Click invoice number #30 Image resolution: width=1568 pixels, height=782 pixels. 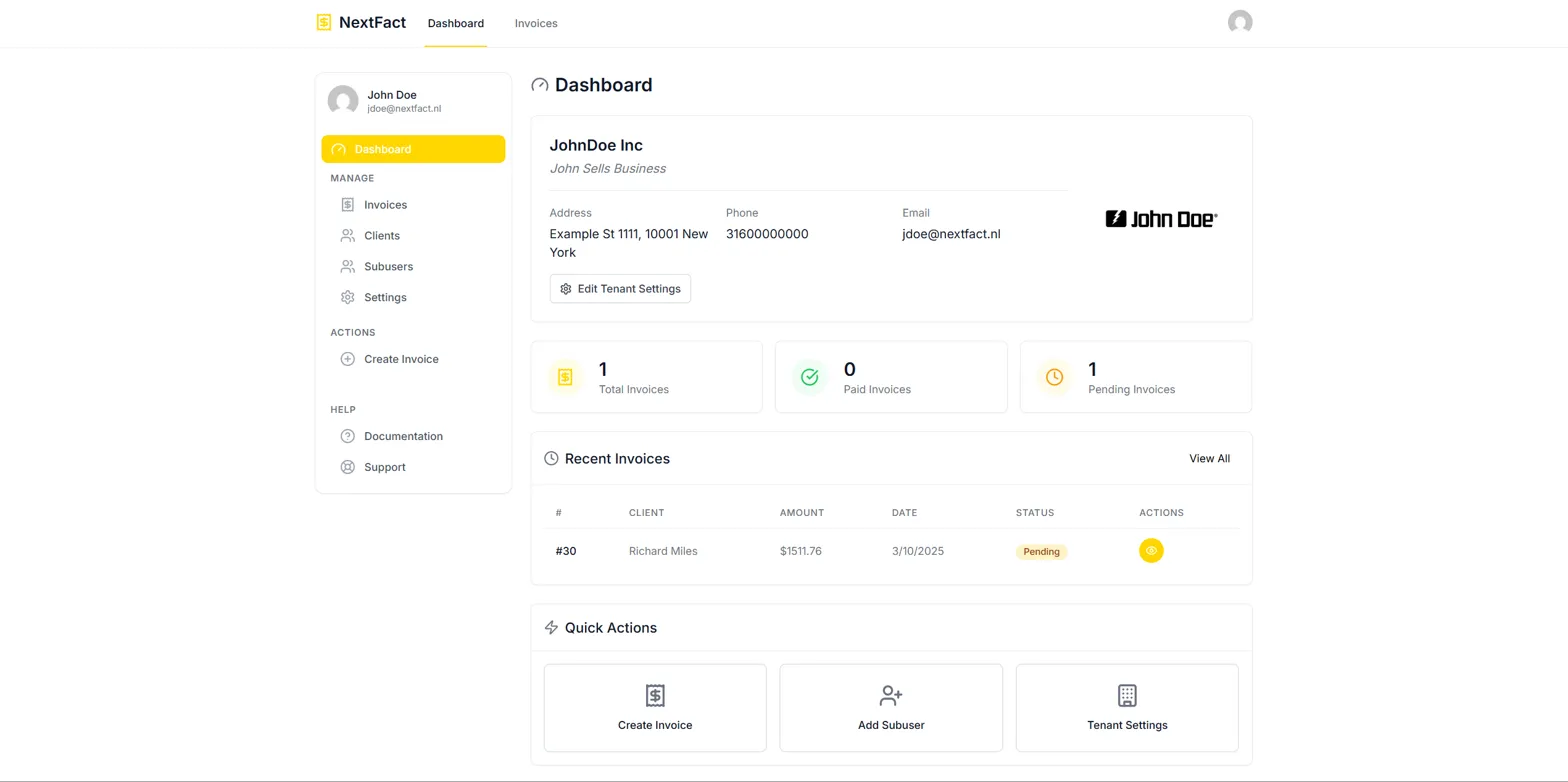pos(566,551)
